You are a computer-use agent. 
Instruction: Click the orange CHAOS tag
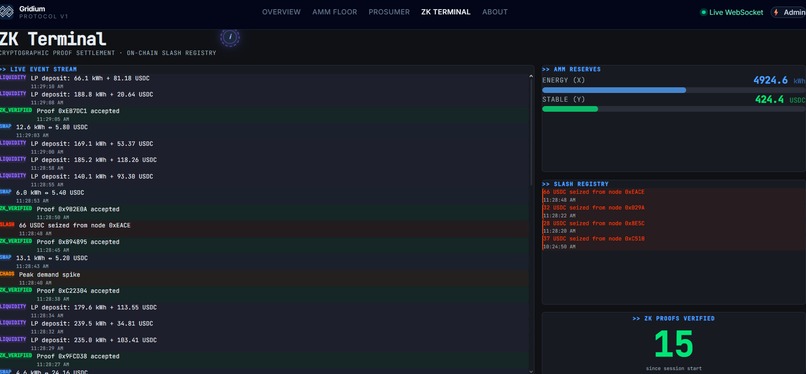point(7,274)
